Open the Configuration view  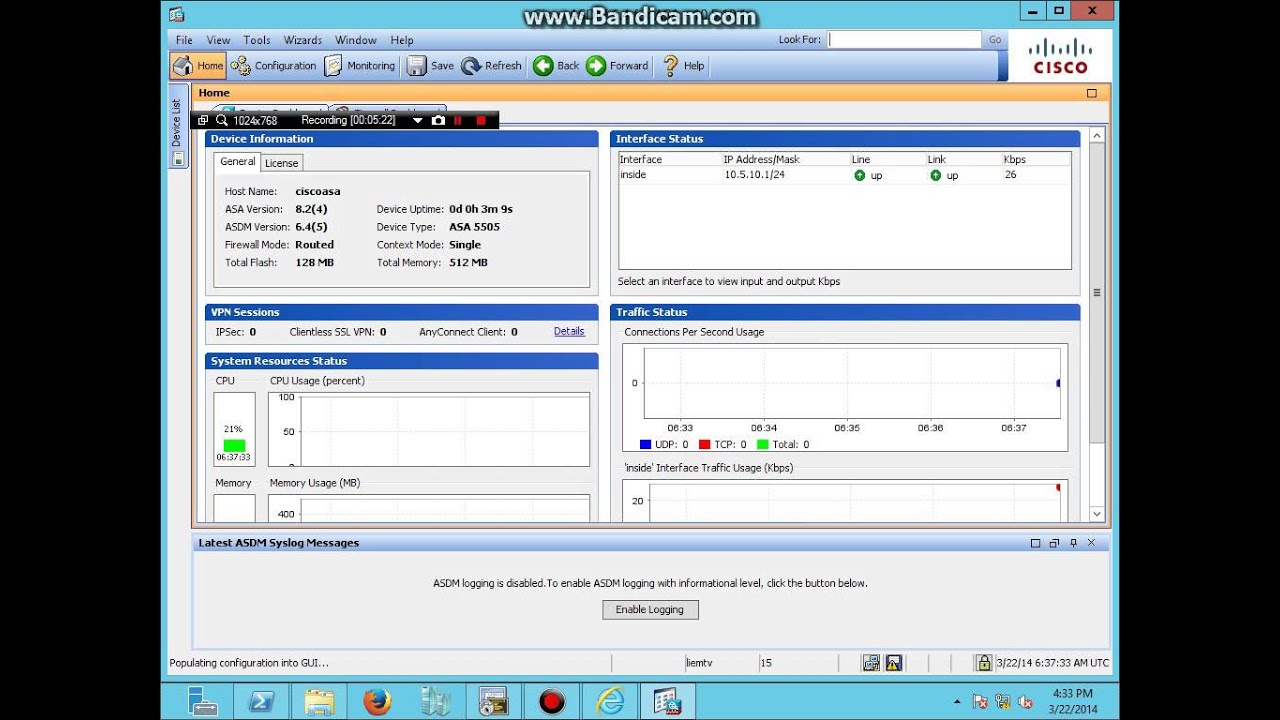tap(273, 66)
